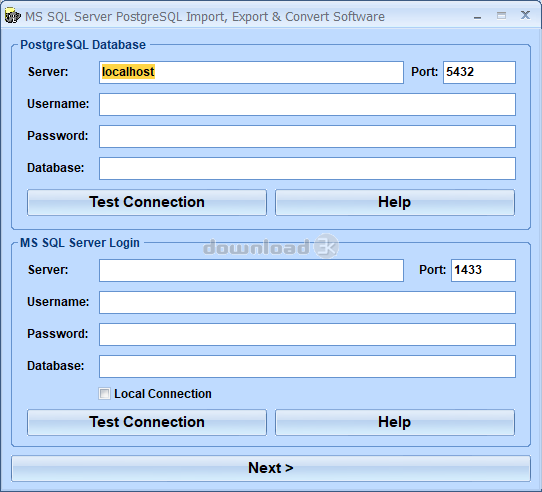Maximize the window using the title bar
542x492 pixels.
[501, 16]
